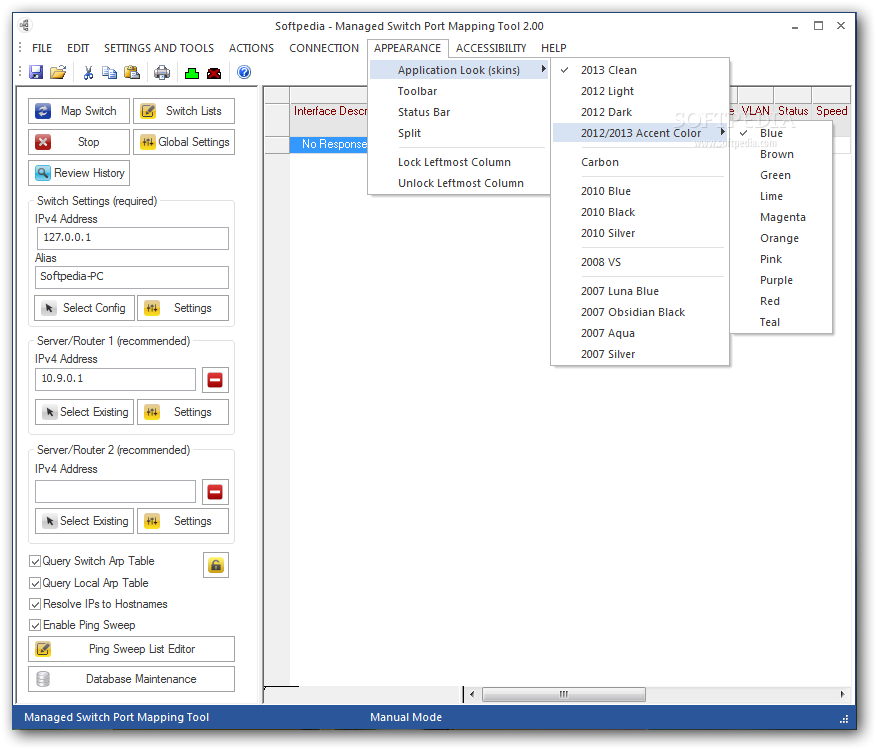The height and width of the screenshot is (750, 877).
Task: Click the Stop button
Action: (79, 142)
